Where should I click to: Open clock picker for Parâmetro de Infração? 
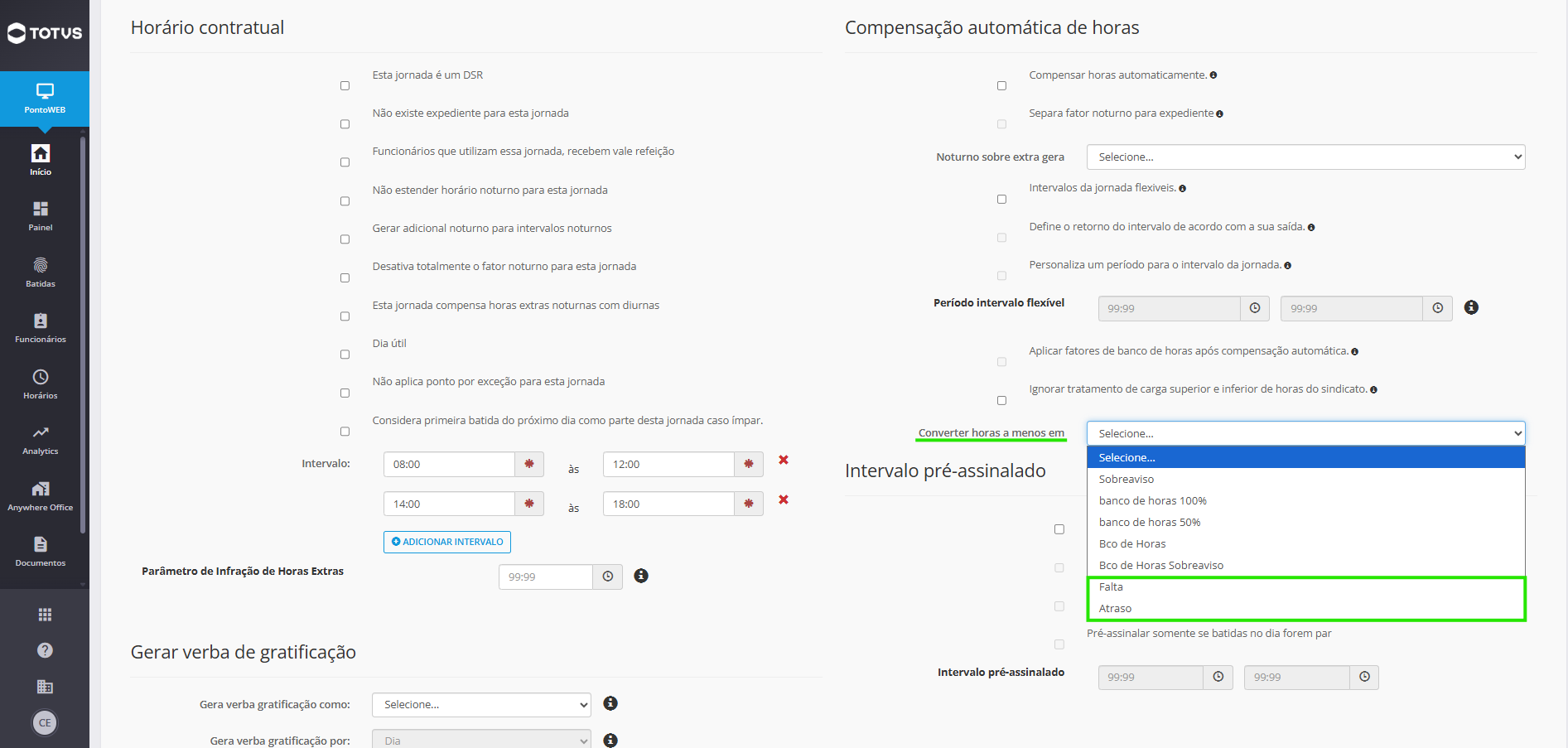(x=608, y=577)
